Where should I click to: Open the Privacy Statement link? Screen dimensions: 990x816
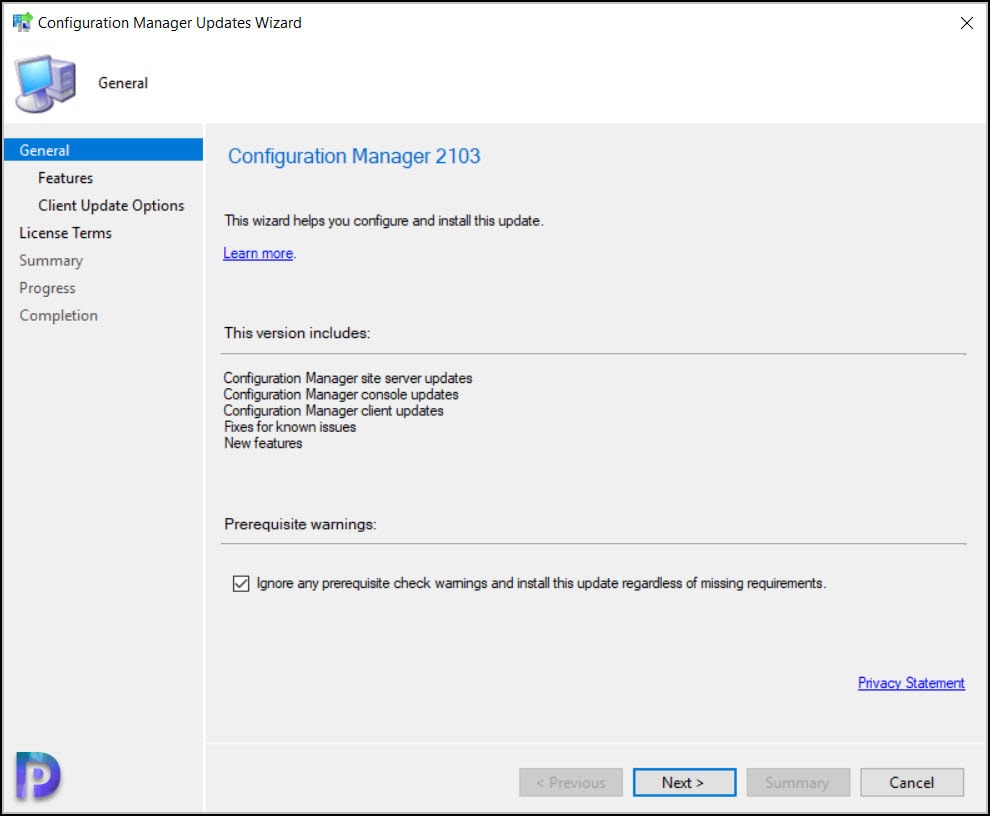click(911, 683)
